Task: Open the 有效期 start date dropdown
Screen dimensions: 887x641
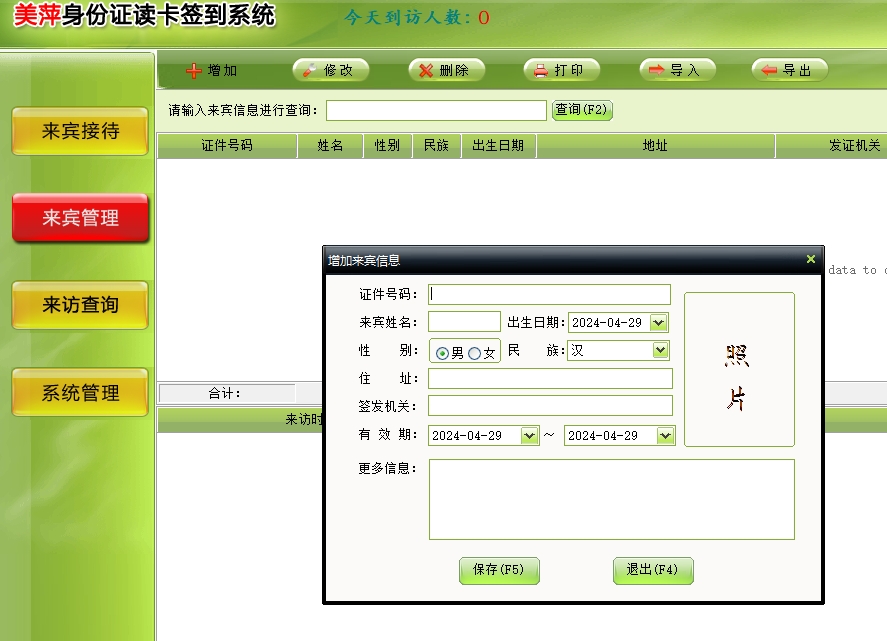Action: tap(530, 436)
